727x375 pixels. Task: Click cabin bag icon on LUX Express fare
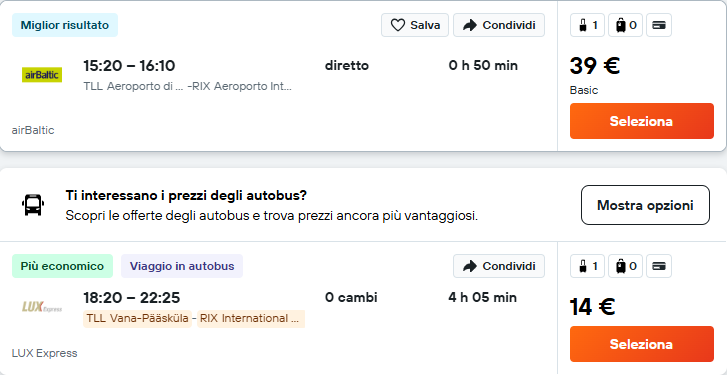583,266
